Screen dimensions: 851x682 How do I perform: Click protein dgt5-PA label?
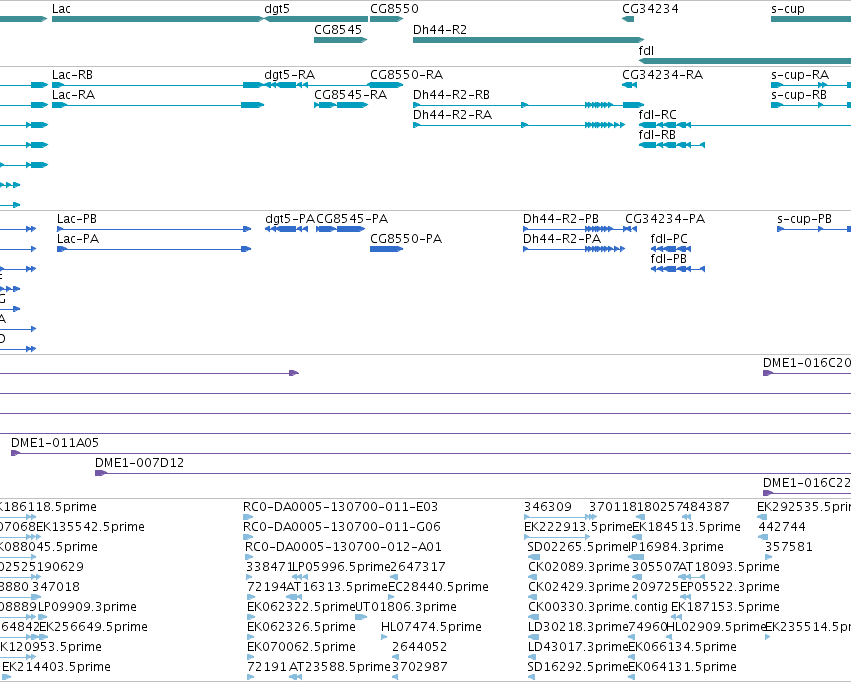tap(289, 219)
